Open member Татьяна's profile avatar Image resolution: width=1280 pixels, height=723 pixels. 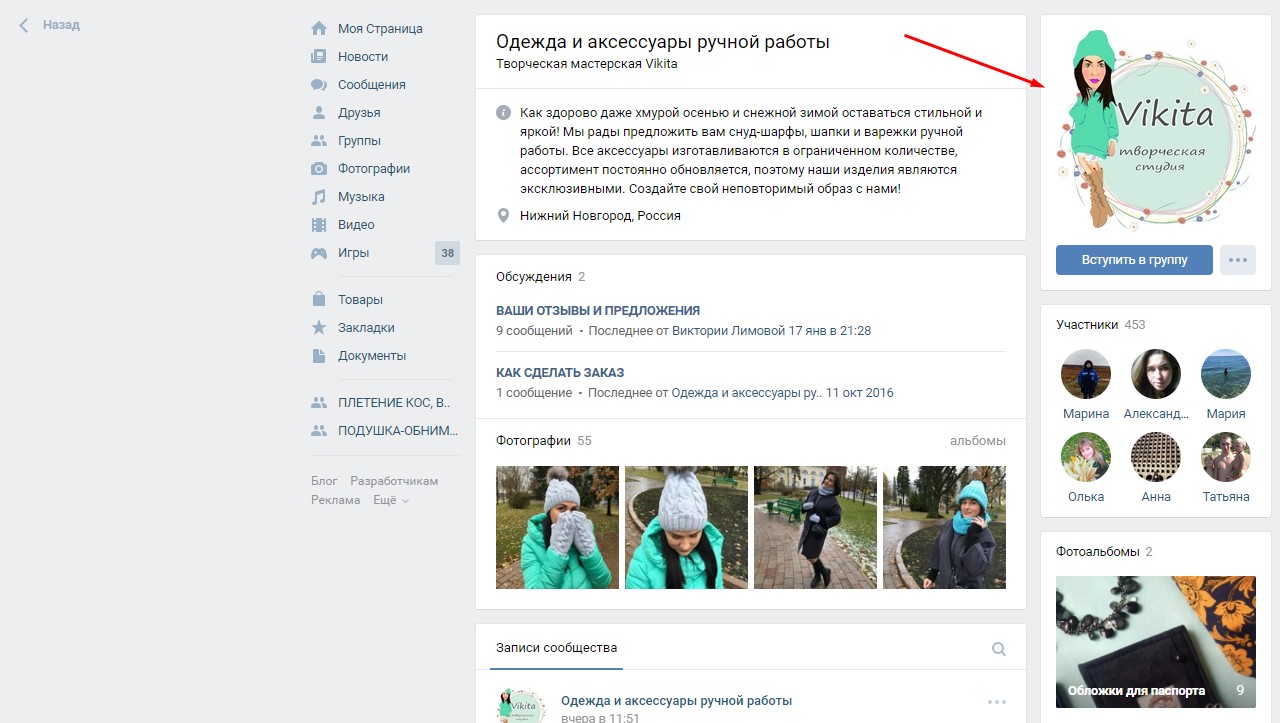[1226, 457]
